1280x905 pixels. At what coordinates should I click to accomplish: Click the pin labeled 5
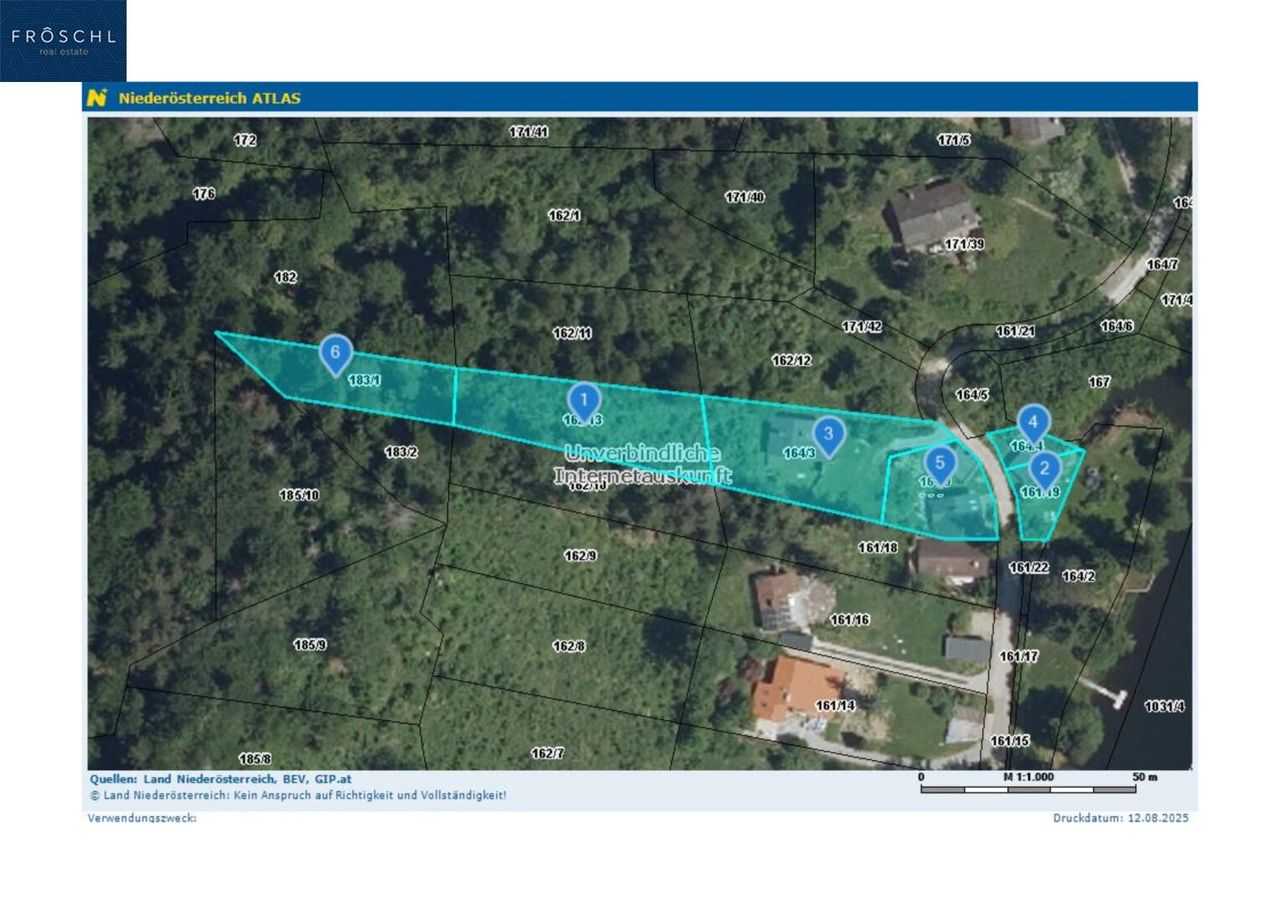click(x=939, y=463)
